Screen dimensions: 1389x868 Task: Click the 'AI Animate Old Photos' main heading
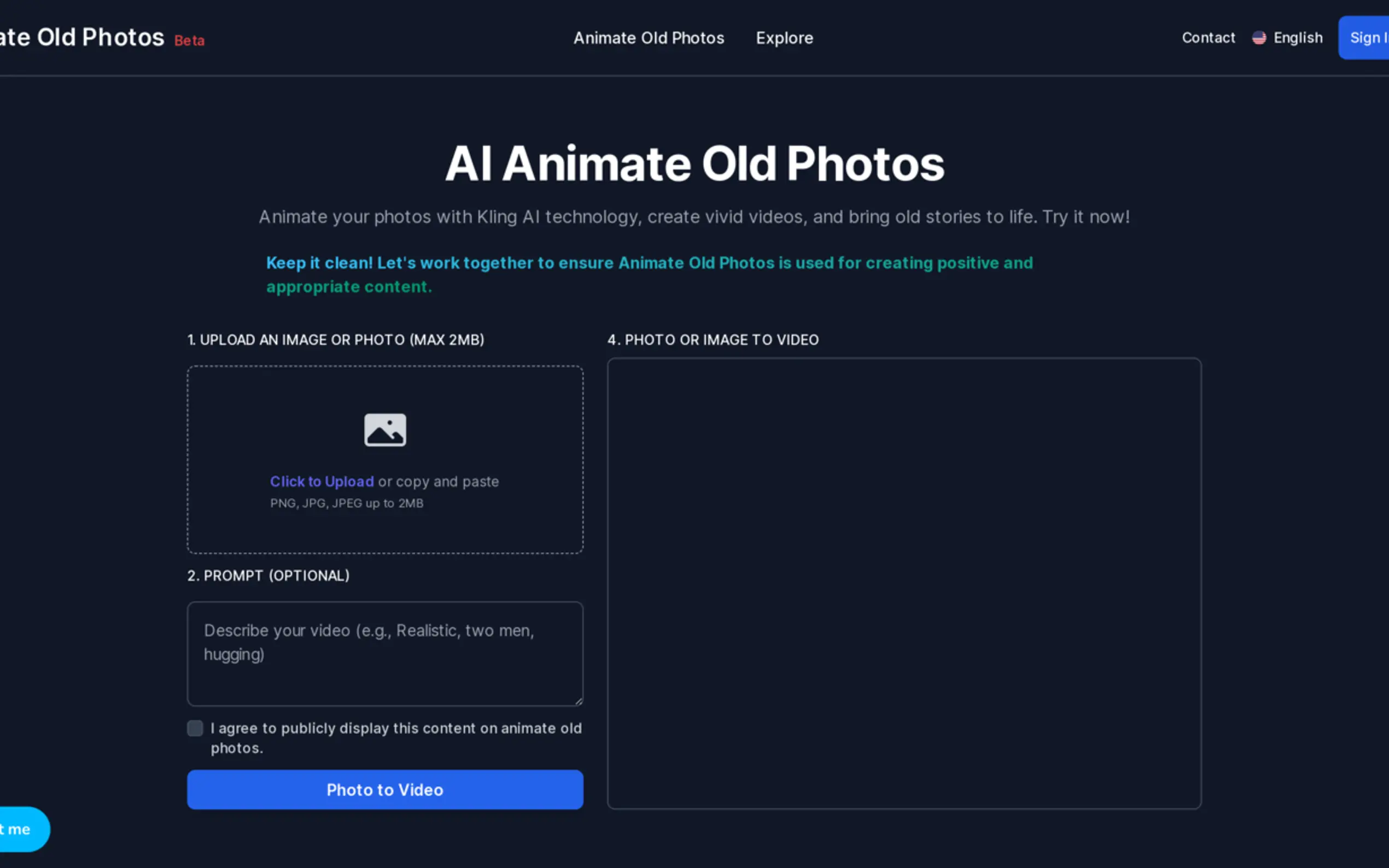[x=694, y=164]
